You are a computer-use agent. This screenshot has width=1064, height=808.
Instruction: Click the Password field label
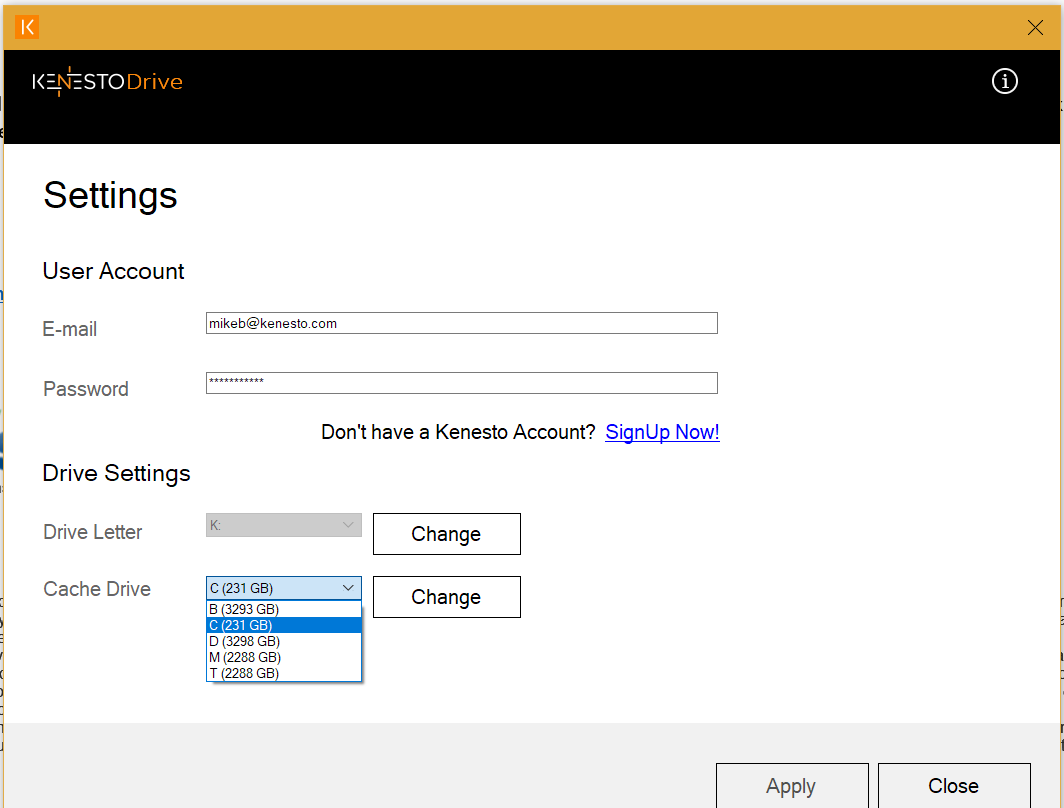tap(86, 389)
